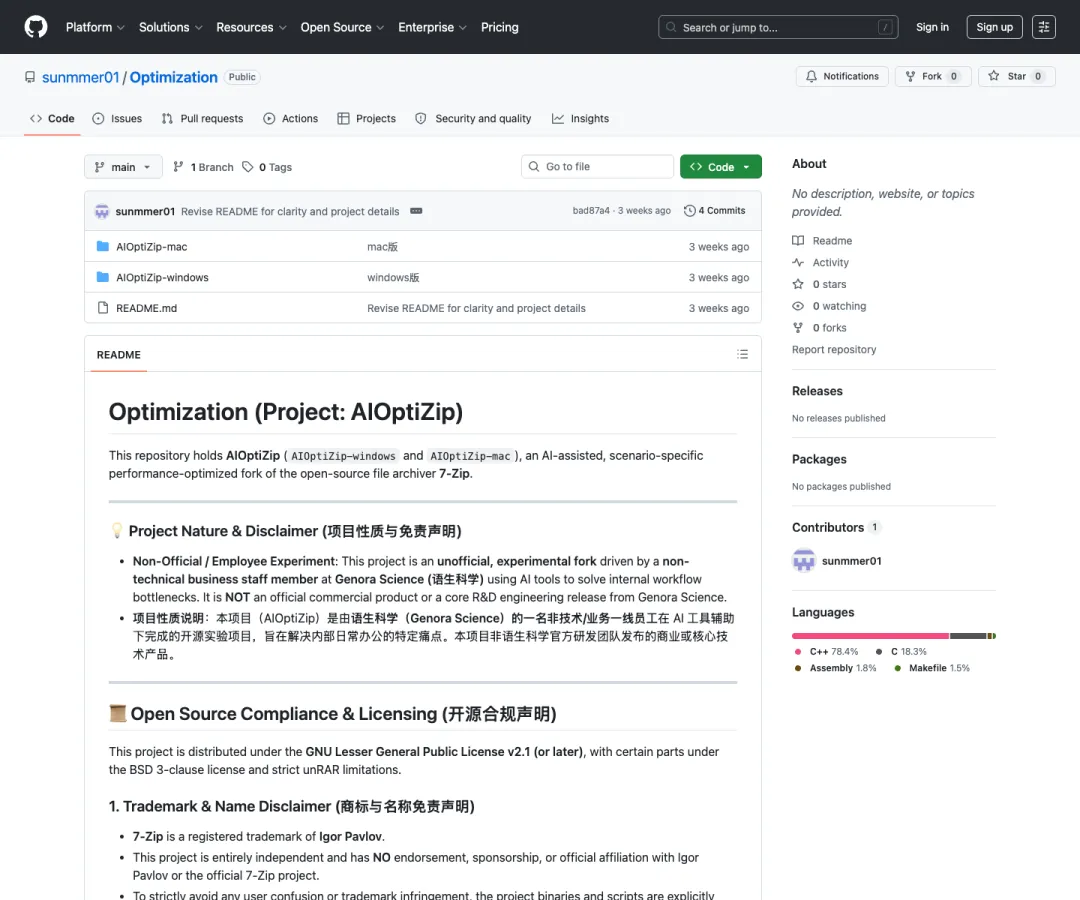Click the Sign up button
1080x900 pixels.
pos(994,27)
